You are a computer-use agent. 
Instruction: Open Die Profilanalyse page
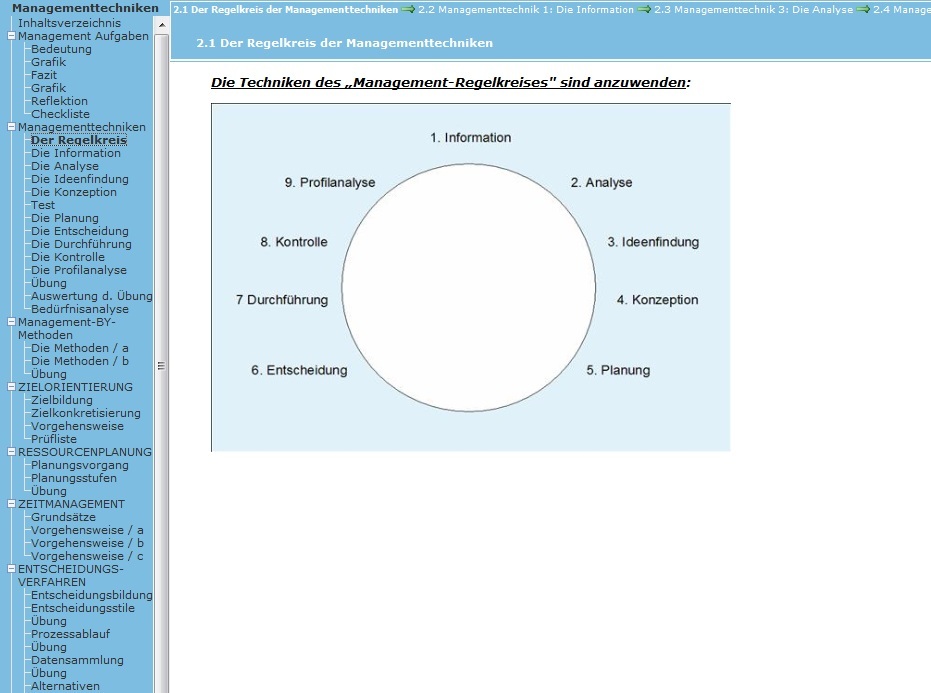pyautogui.click(x=79, y=270)
